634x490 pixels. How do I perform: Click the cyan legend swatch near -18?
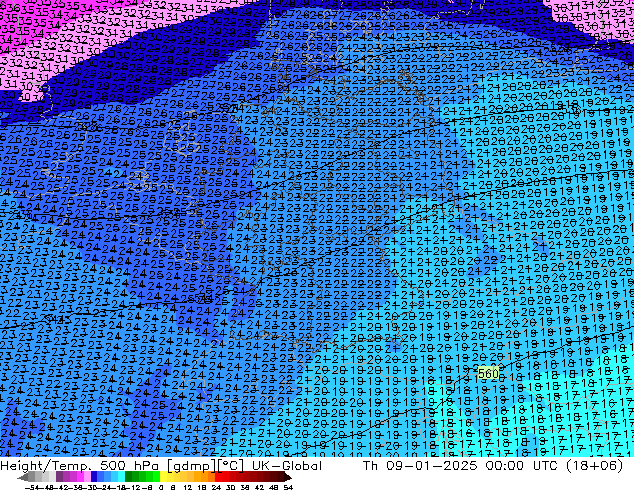pyautogui.click(x=122, y=476)
